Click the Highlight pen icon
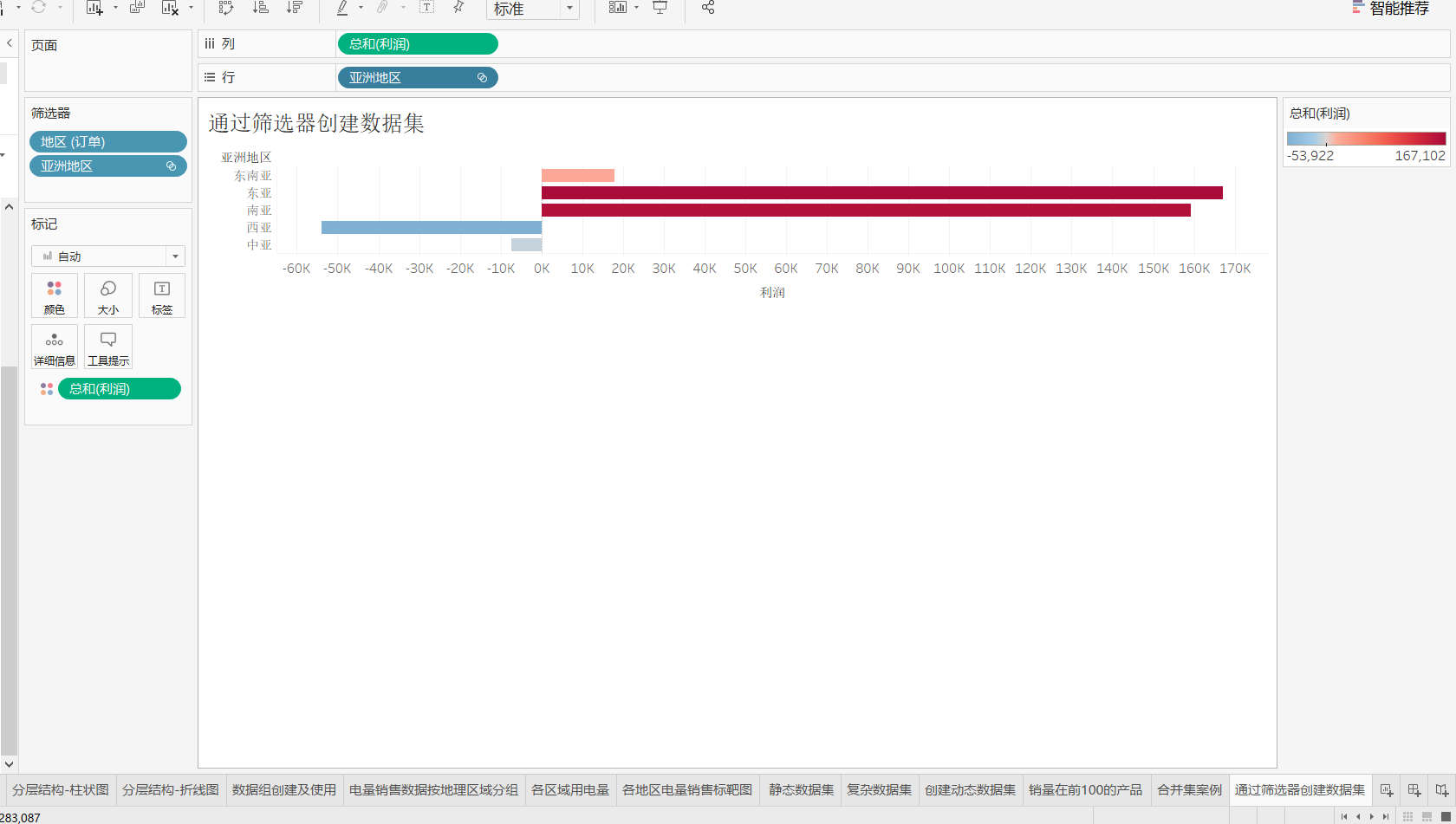This screenshot has height=824, width=1456. click(x=342, y=8)
